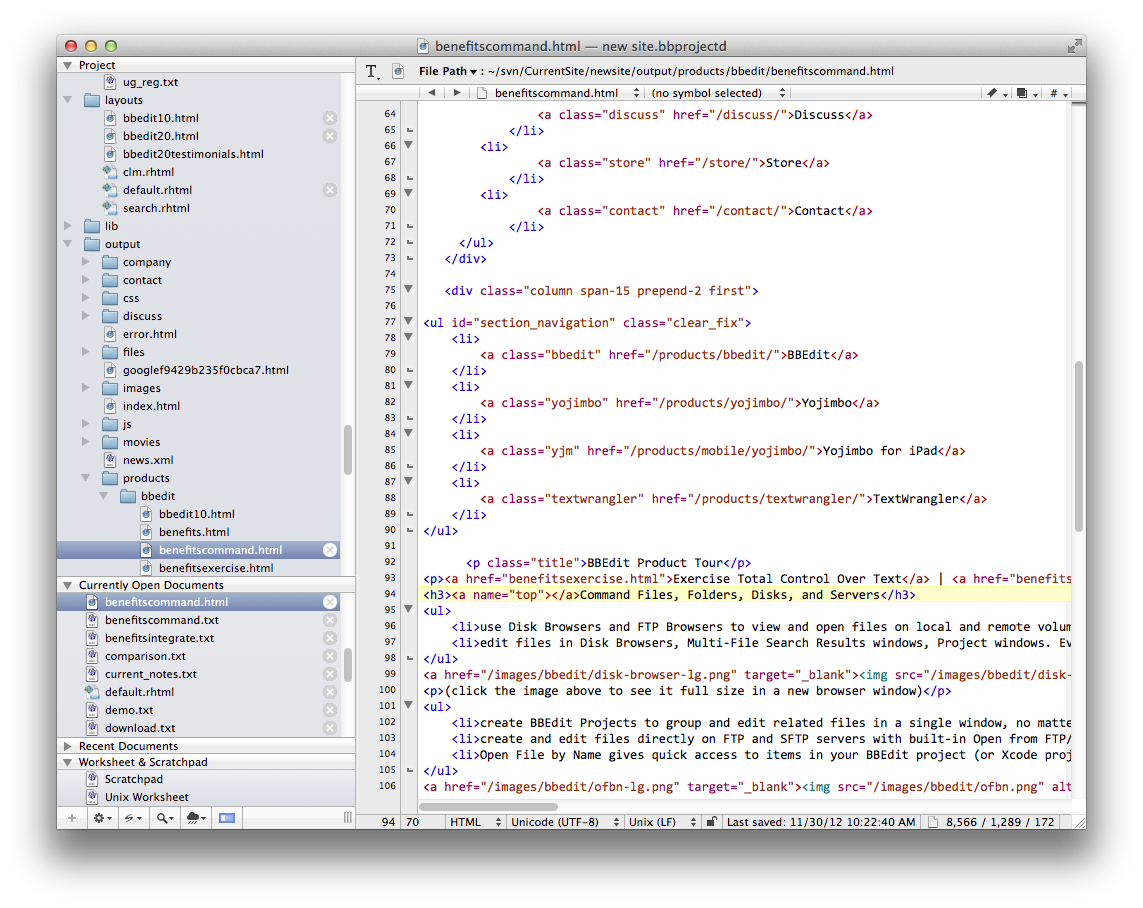Open the cloud menu in sidebar footer

(195, 818)
